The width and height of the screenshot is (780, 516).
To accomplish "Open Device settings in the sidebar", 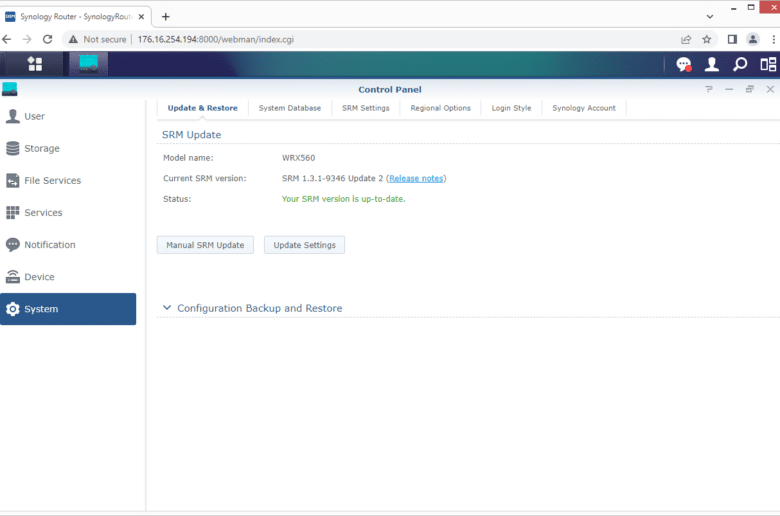I will point(68,277).
